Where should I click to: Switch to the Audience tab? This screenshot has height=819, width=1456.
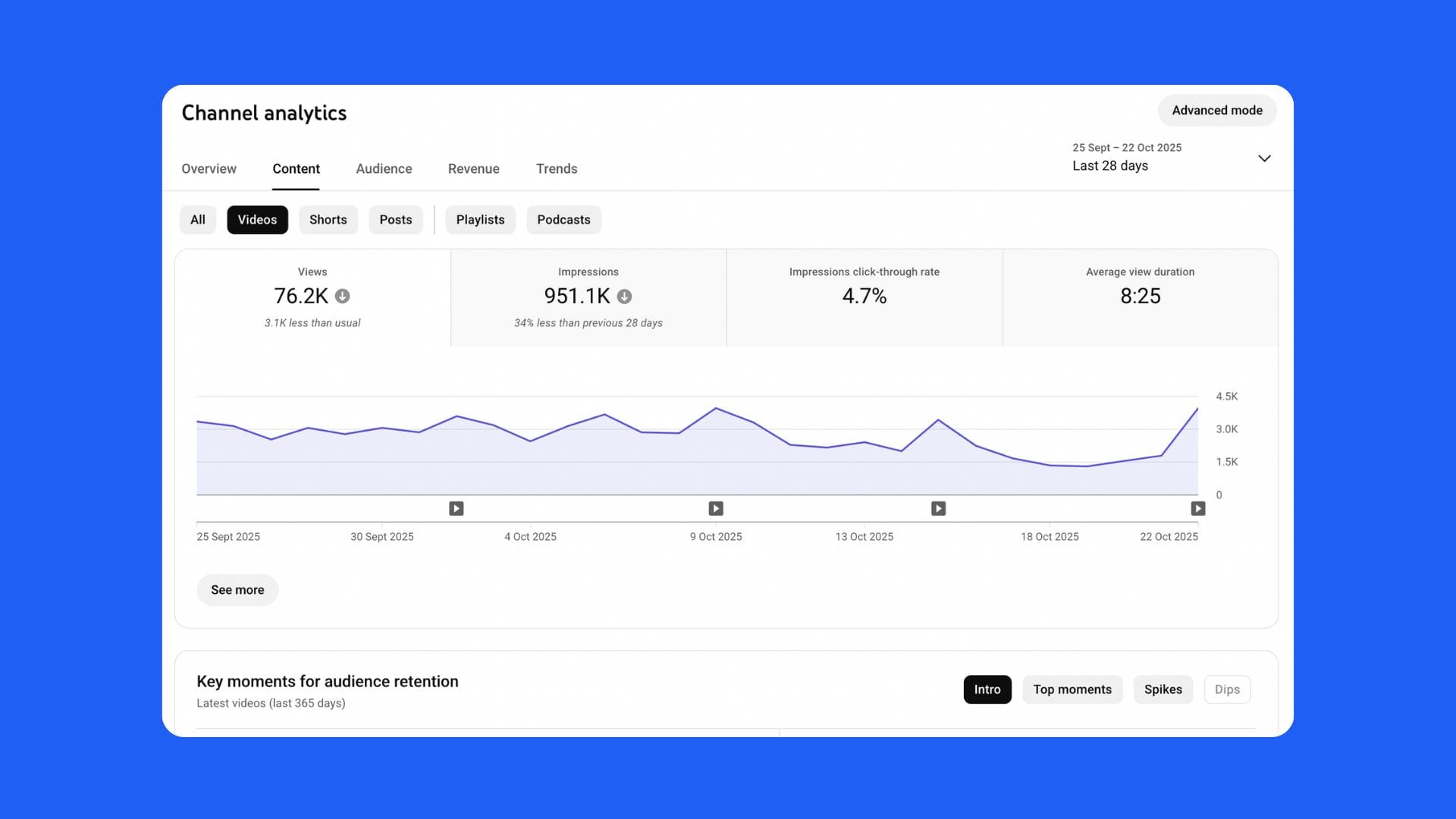384,169
